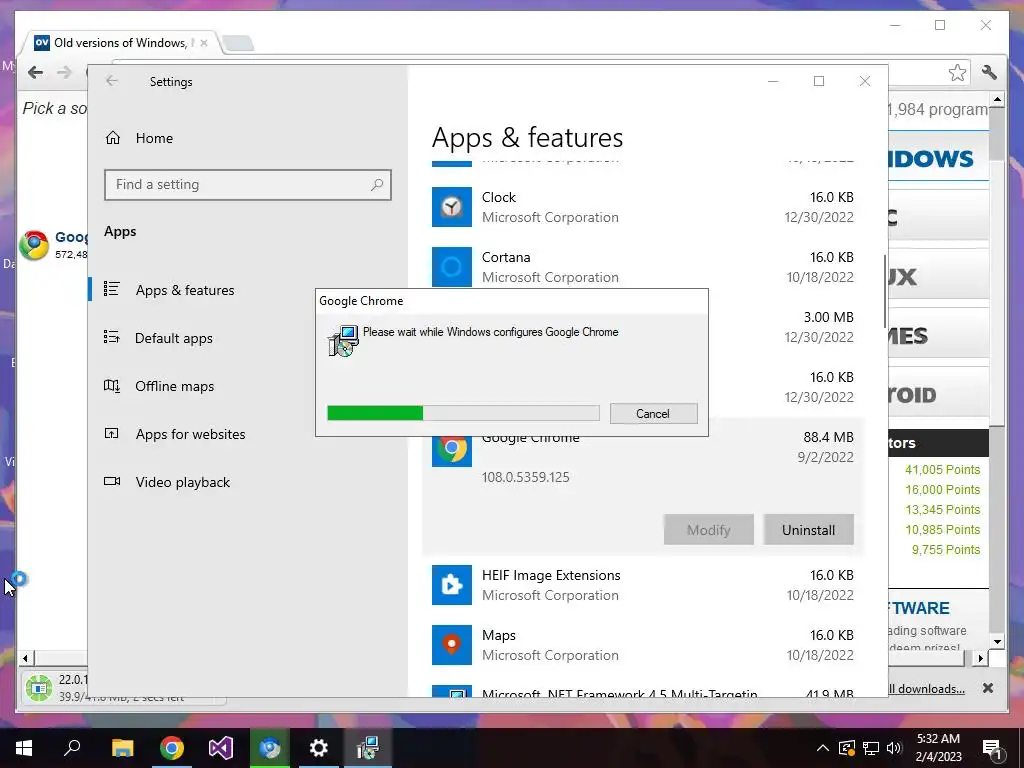
Task: Open taskbar Search
Action: tap(72, 748)
